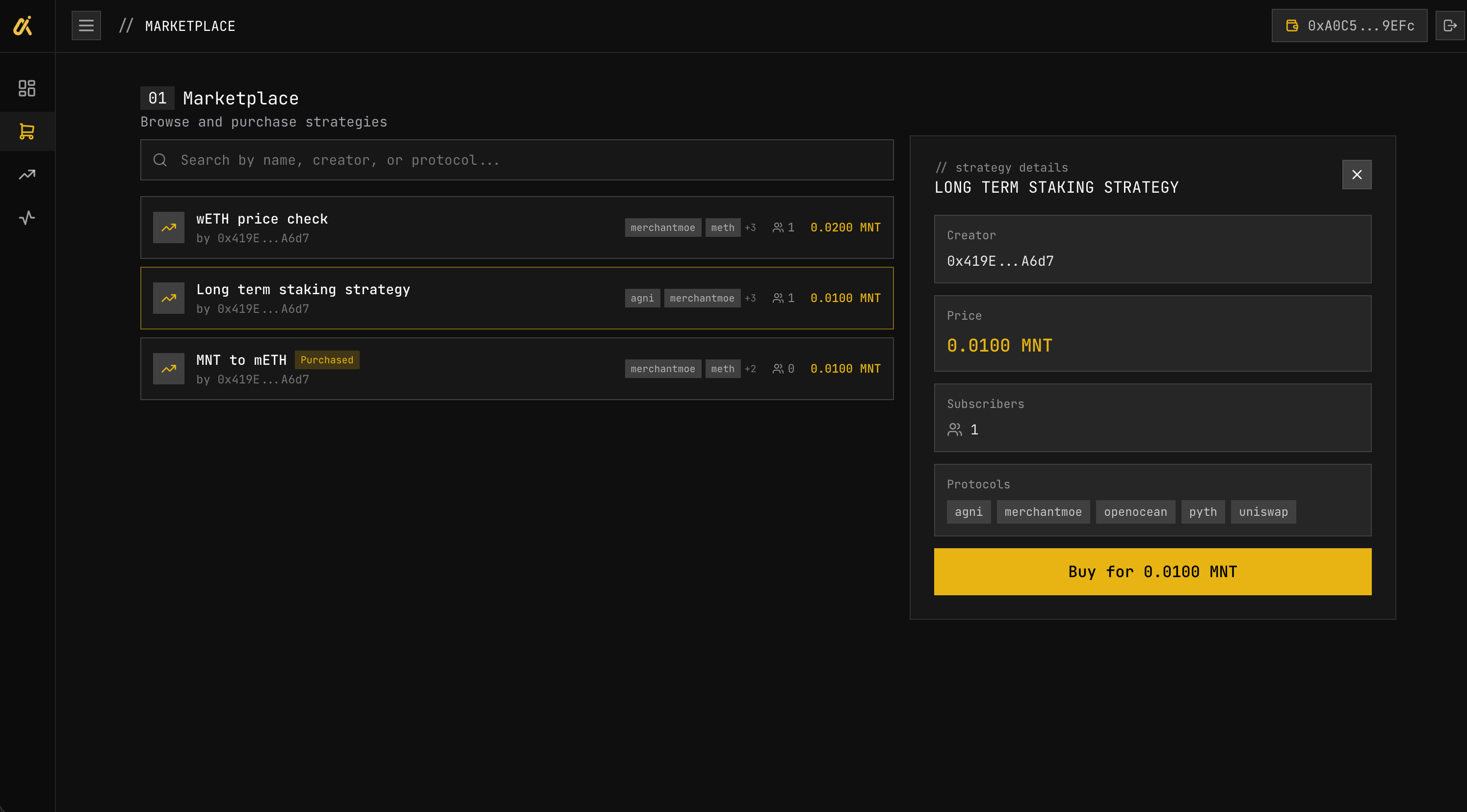Click the openocean protocol tag
Image resolution: width=1467 pixels, height=812 pixels.
[x=1135, y=511]
